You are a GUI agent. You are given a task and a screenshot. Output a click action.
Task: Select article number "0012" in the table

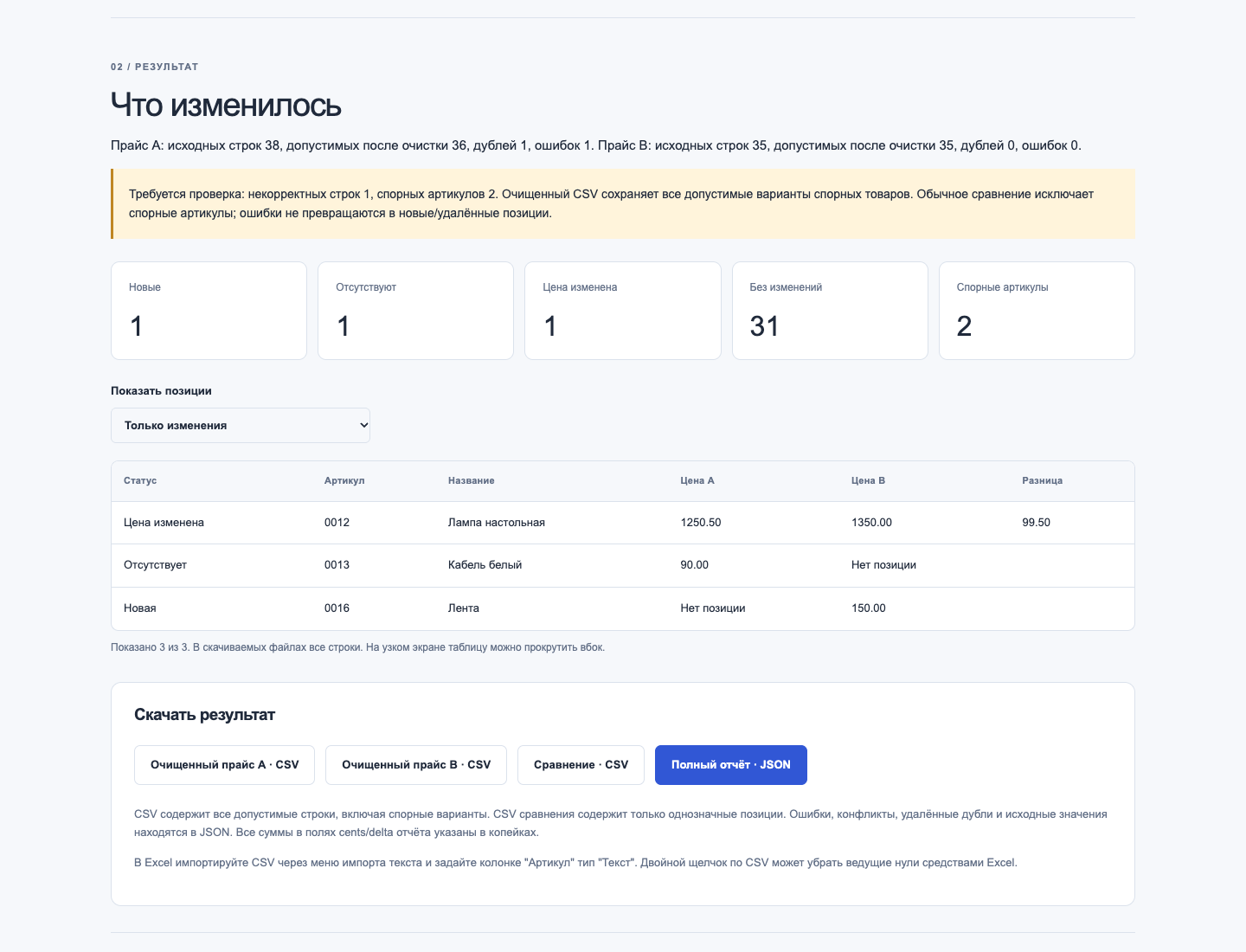(337, 523)
